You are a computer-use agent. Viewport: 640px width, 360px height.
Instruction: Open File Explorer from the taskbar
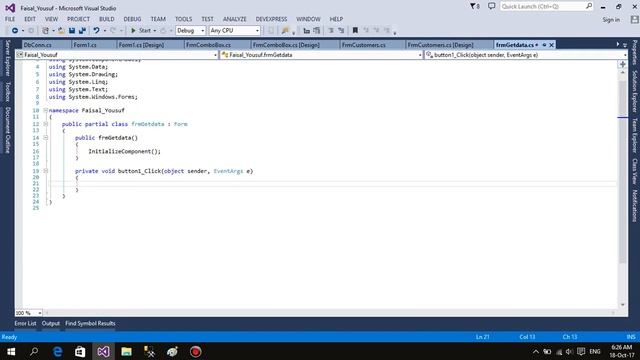coord(127,351)
